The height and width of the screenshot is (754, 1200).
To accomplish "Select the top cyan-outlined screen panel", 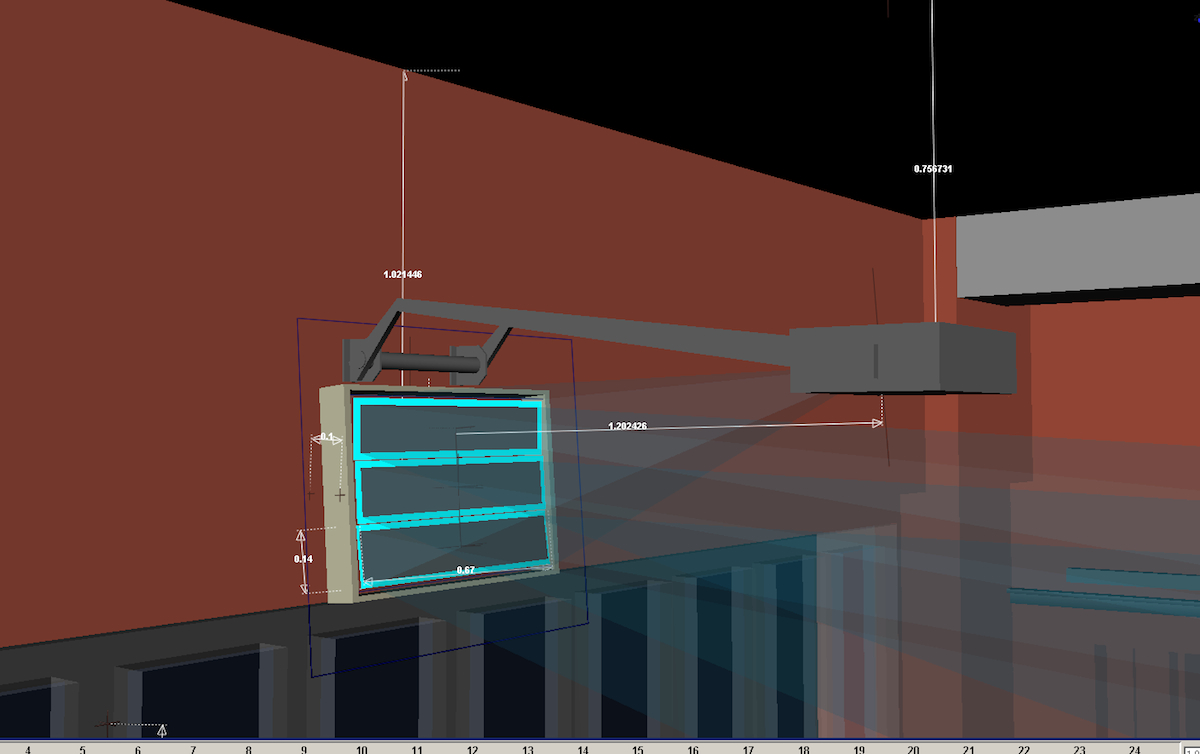I will click(x=449, y=428).
